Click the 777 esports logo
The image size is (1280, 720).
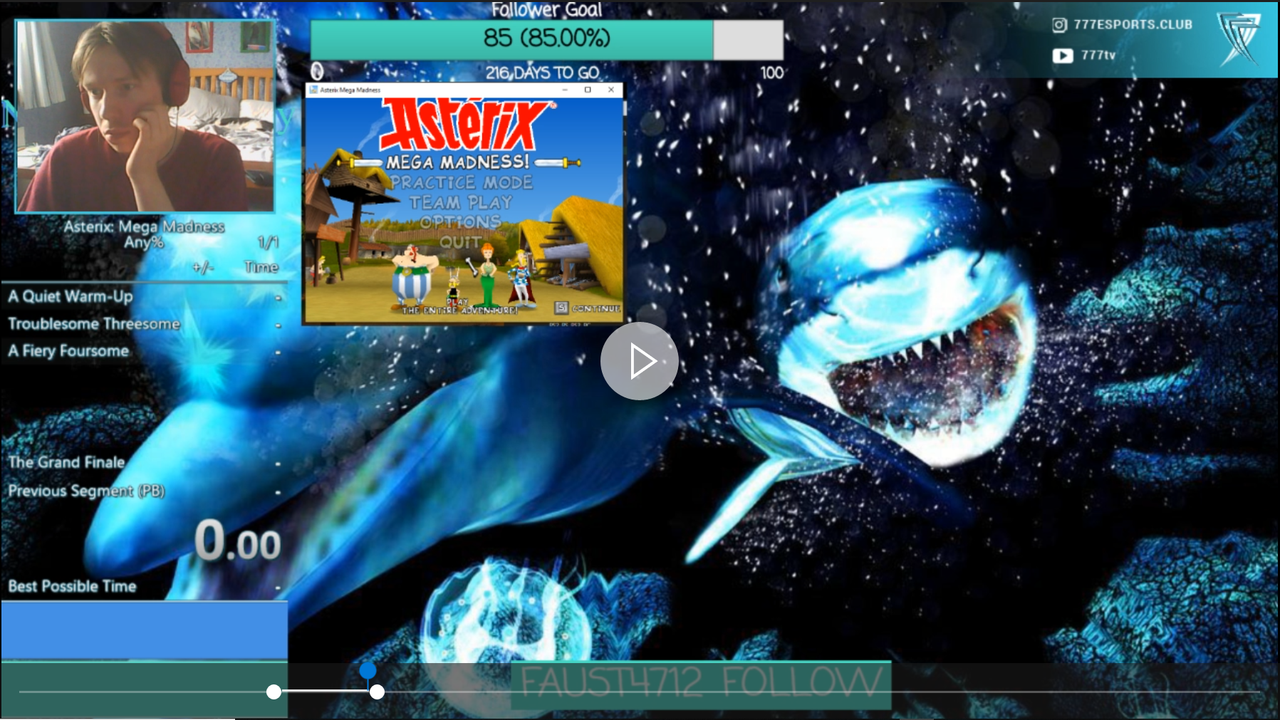pos(1239,40)
